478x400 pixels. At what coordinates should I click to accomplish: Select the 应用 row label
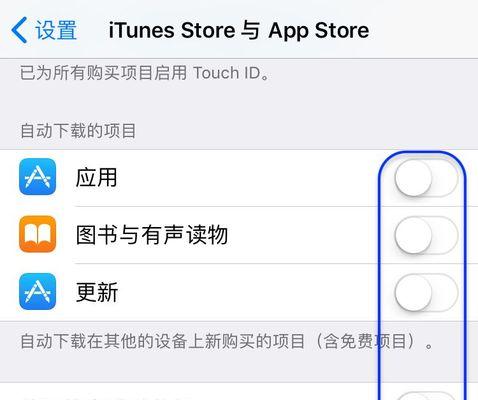click(96, 177)
